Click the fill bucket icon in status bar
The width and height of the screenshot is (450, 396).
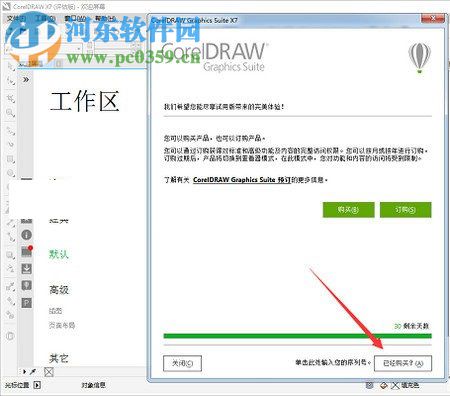(x=384, y=385)
